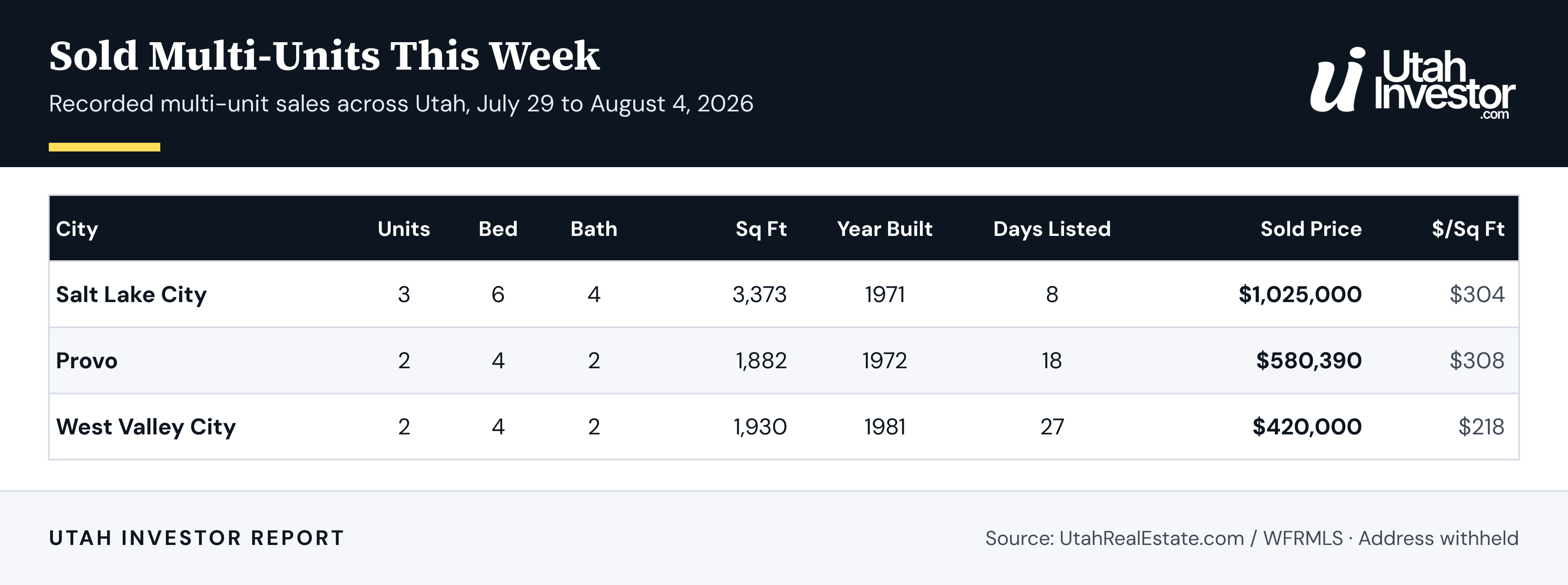The height and width of the screenshot is (585, 1568).
Task: Click the Days Listed column header
Action: click(x=1052, y=229)
